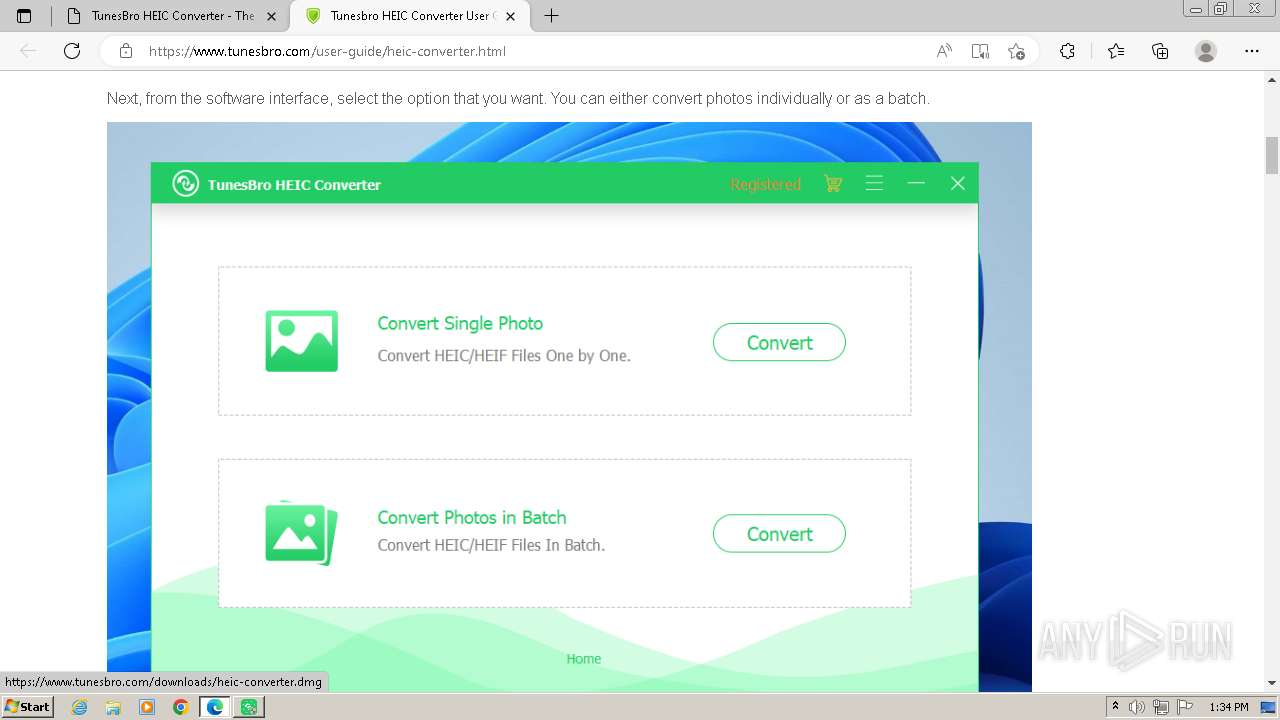1280x720 pixels.
Task: Open network status tray icon
Action: (x=1160, y=707)
